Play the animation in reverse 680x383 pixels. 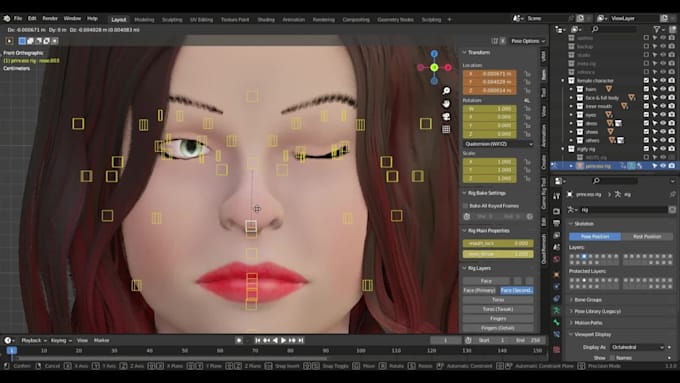pyautogui.click(x=275, y=340)
